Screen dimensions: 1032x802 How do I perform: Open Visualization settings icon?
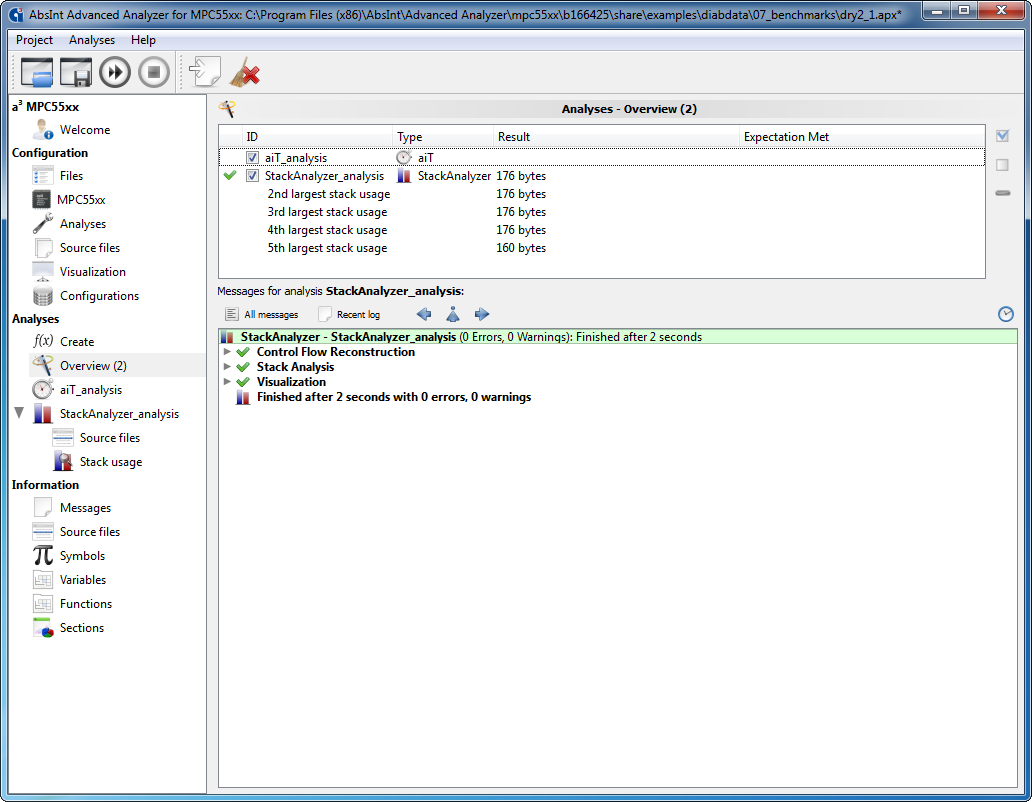pyautogui.click(x=43, y=272)
